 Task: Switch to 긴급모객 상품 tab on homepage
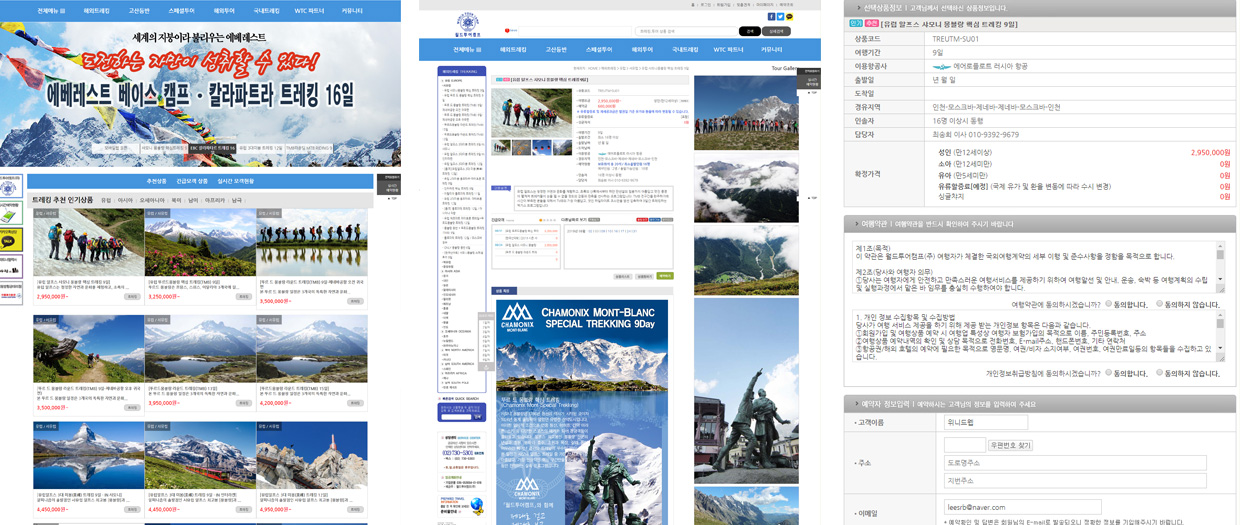click(192, 181)
